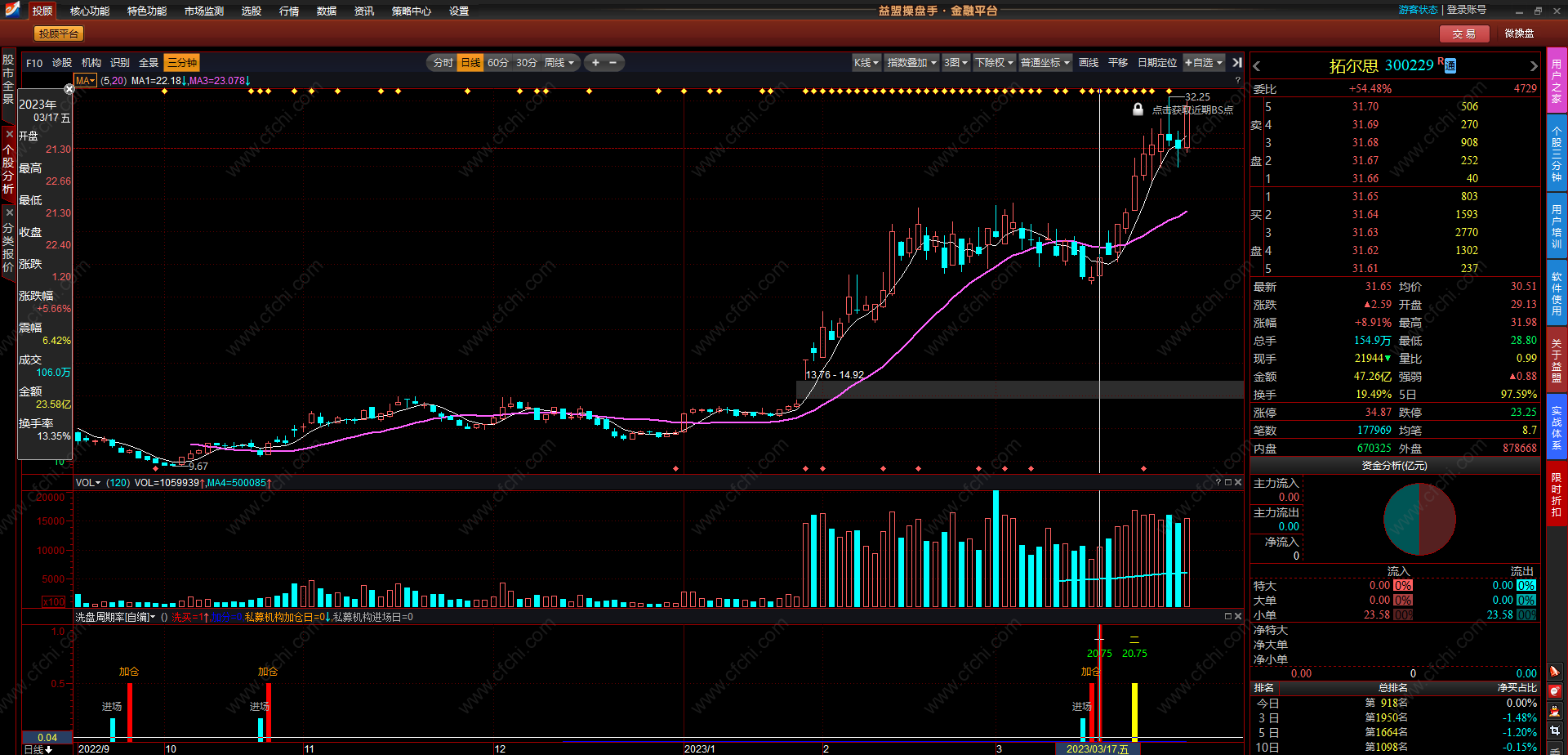Close the date info floating panel
The height and width of the screenshot is (755, 1568).
(x=69, y=89)
